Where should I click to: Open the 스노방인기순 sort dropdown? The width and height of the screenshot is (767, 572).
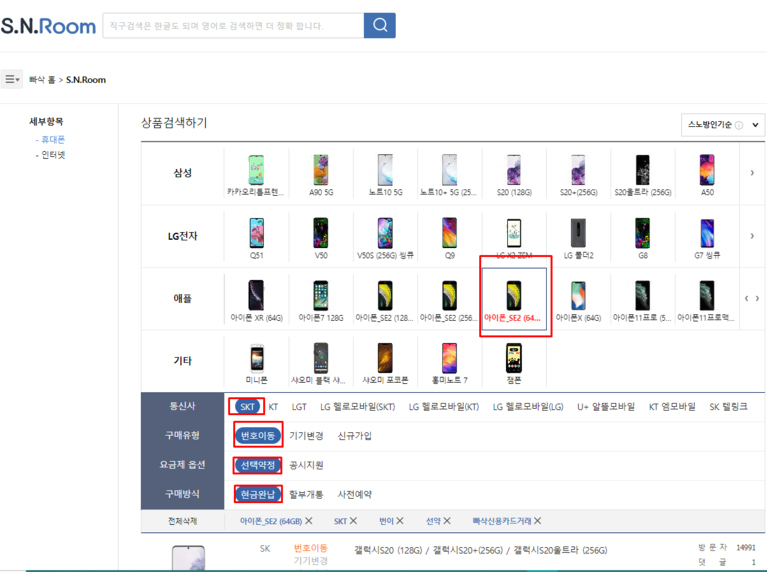(x=722, y=125)
